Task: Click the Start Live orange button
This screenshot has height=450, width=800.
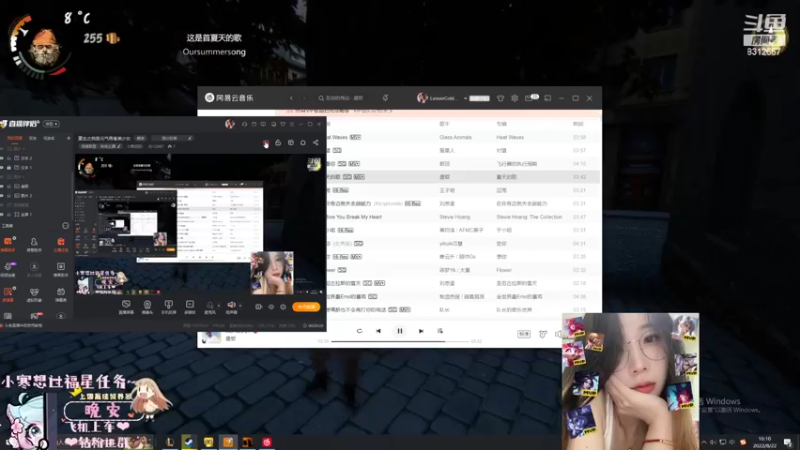Action: point(306,307)
